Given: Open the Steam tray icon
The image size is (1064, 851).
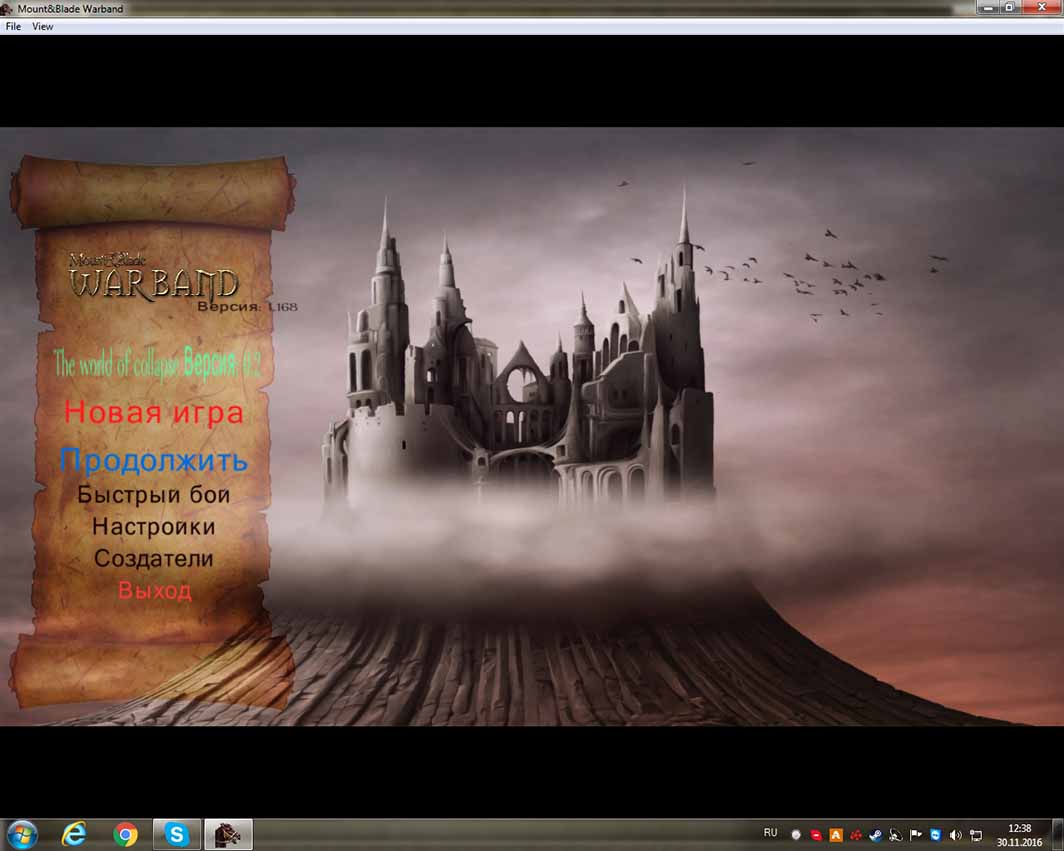Looking at the screenshot, I should pyautogui.click(x=875, y=834).
